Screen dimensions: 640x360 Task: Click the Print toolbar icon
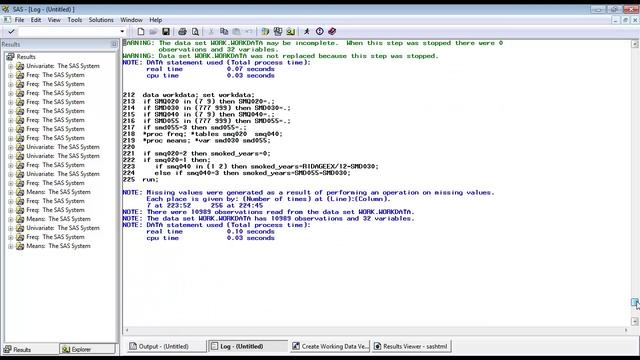pyautogui.click(x=182, y=31)
